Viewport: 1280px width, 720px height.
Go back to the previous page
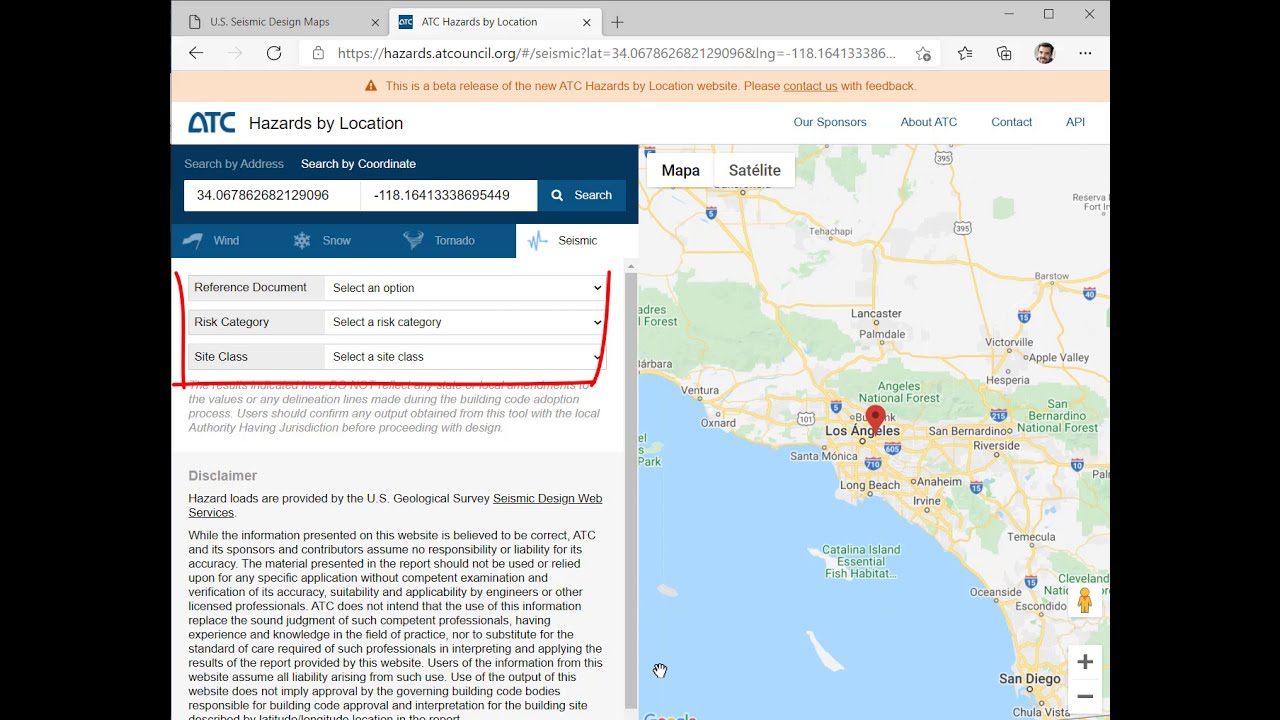click(196, 53)
